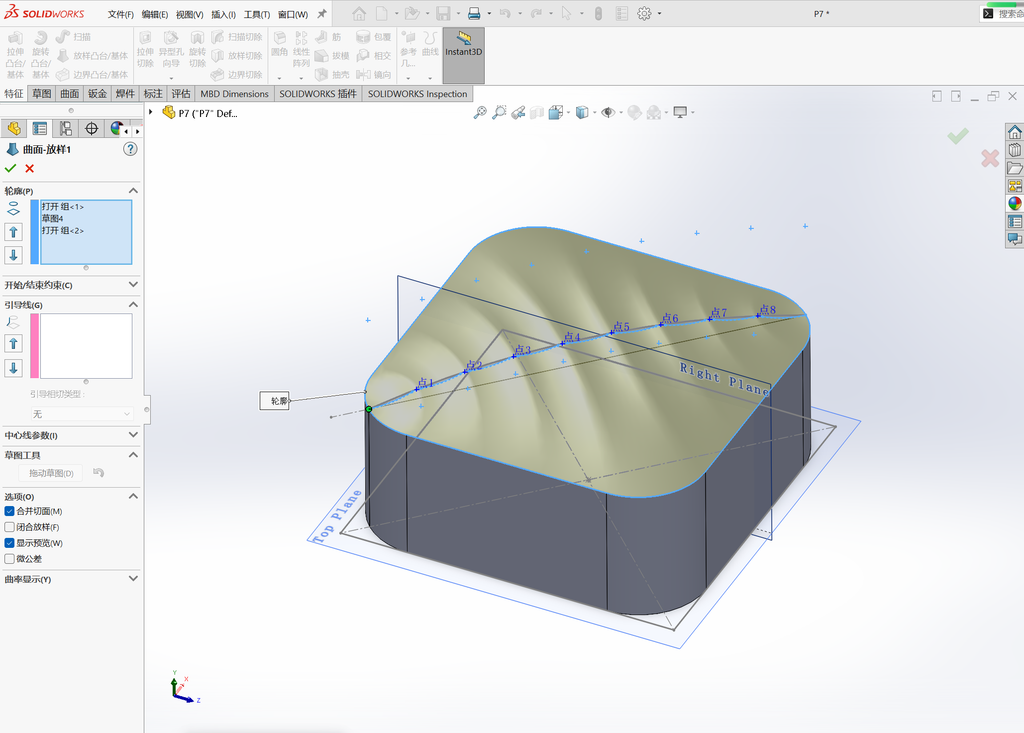Open the Appearances color ball in task pane

pyautogui.click(x=1014, y=203)
